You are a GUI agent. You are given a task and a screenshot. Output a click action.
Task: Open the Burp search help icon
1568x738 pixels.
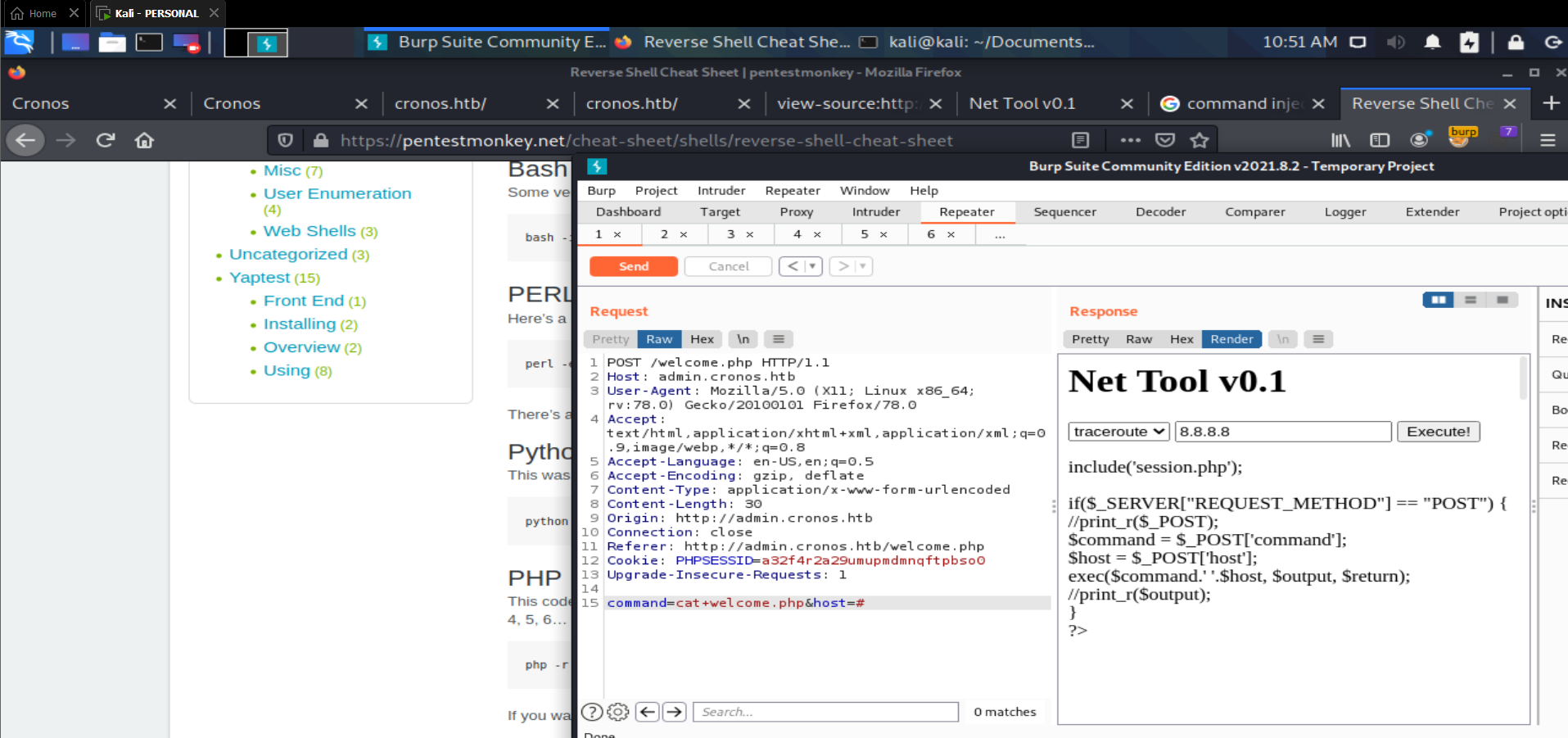click(x=592, y=712)
